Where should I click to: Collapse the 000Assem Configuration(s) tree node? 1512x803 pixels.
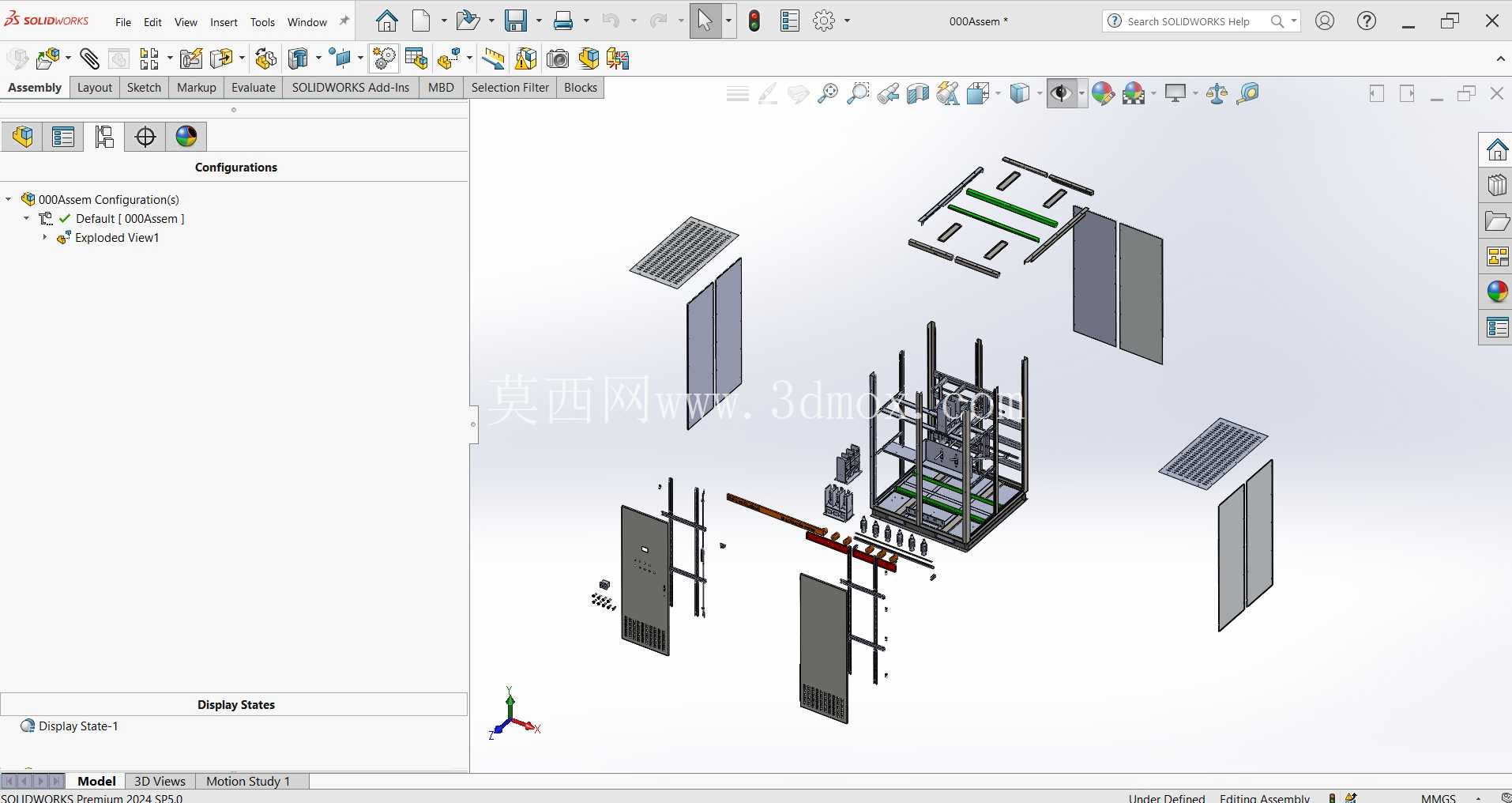click(x=9, y=199)
